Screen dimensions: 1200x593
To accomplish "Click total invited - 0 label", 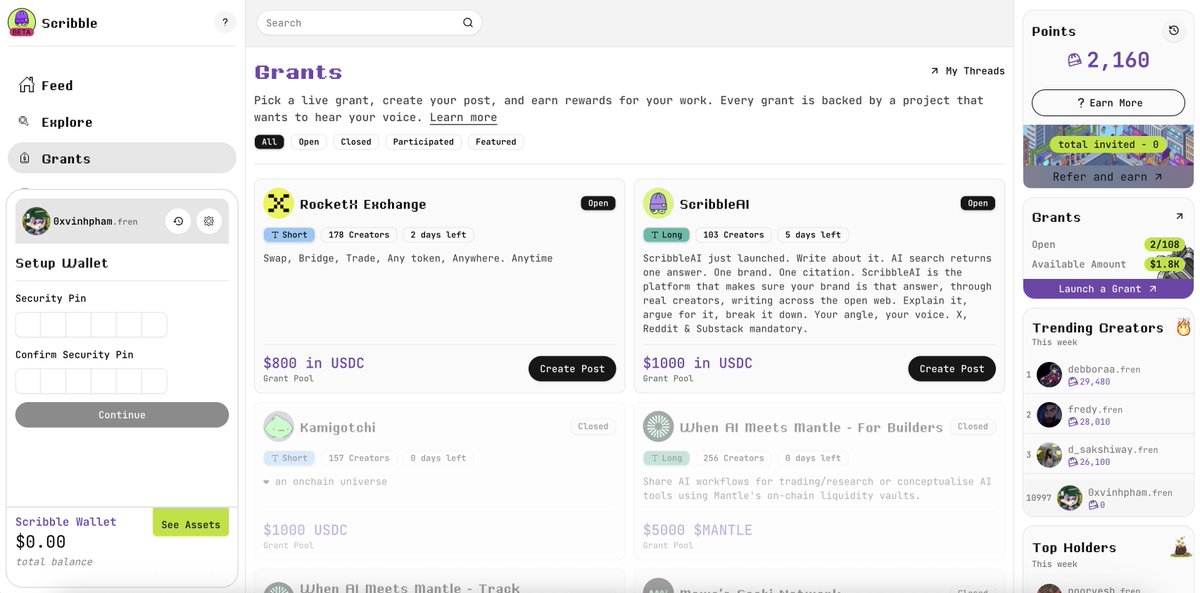I will point(1108,144).
